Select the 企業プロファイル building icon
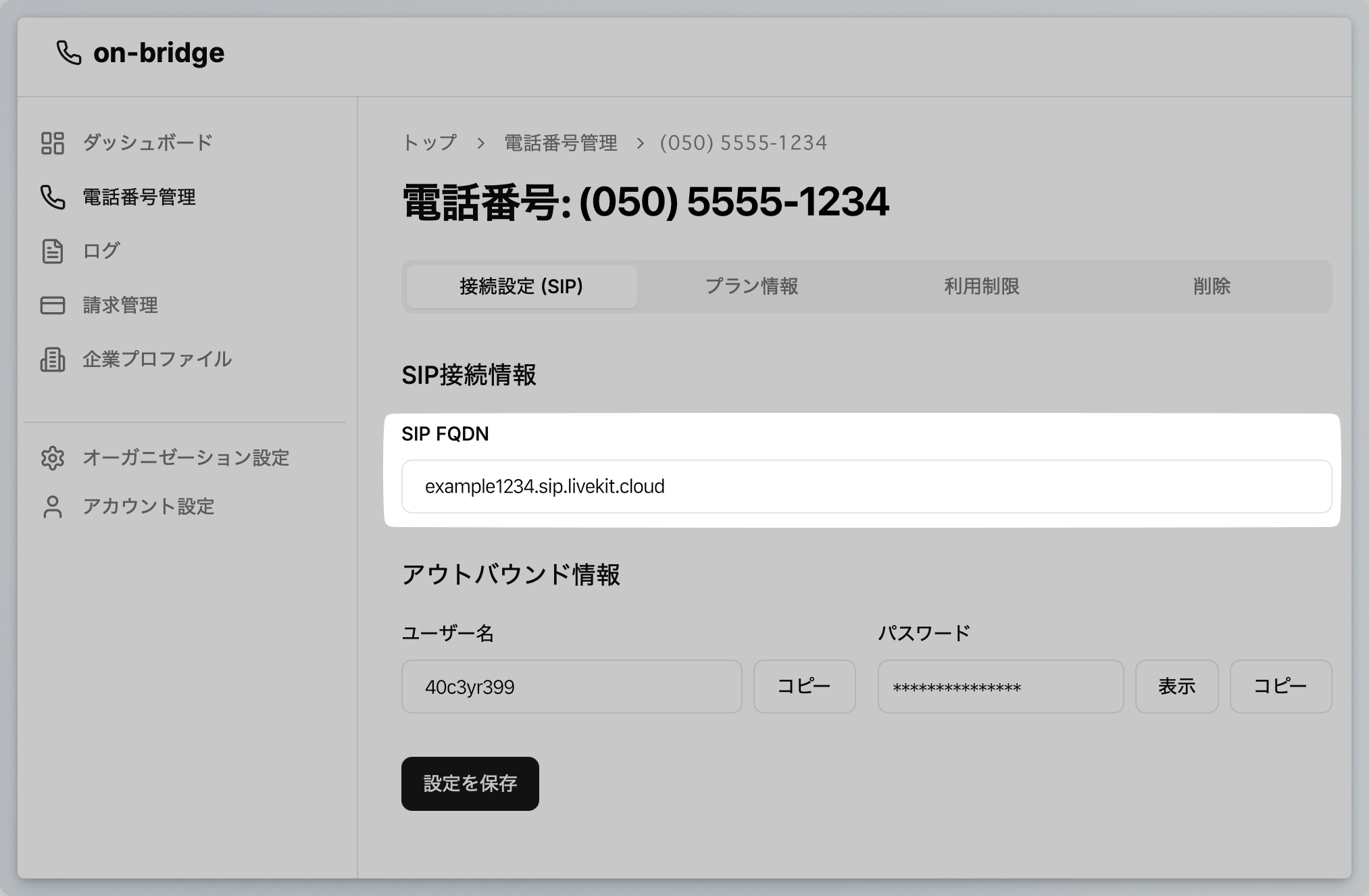This screenshot has height=896, width=1369. [x=51, y=359]
